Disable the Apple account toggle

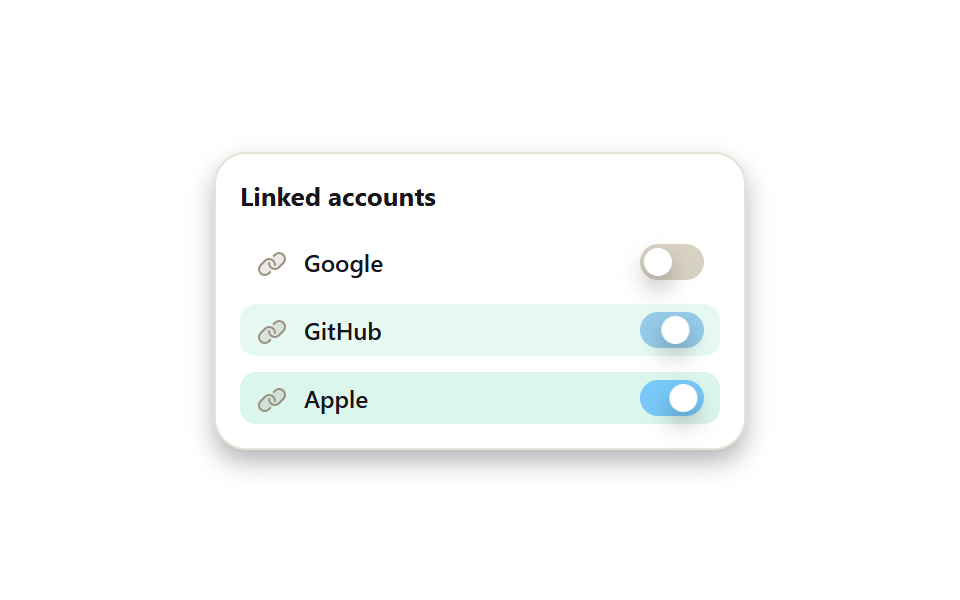[672, 399]
